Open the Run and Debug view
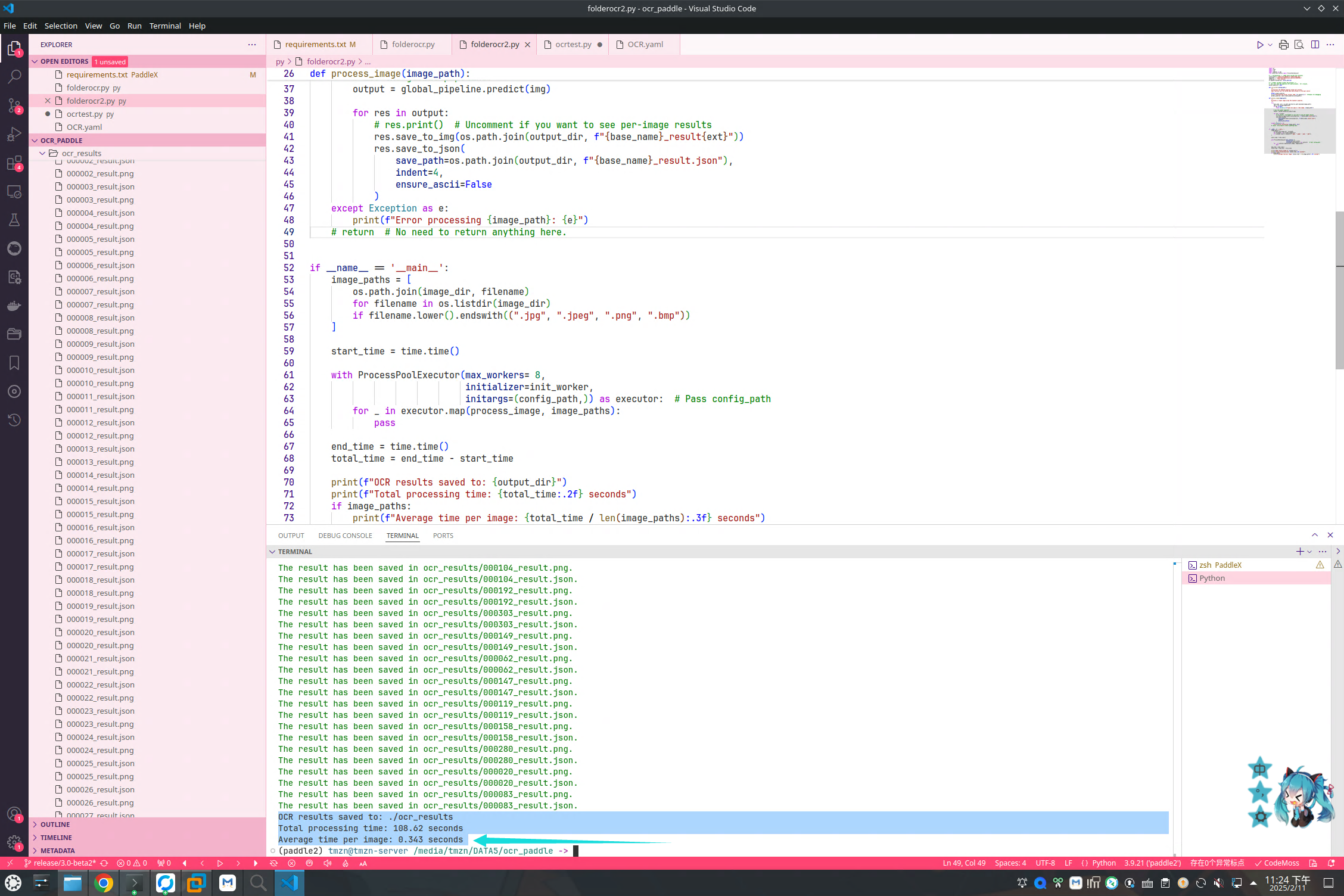Screen dimensions: 1344x896 point(14,134)
